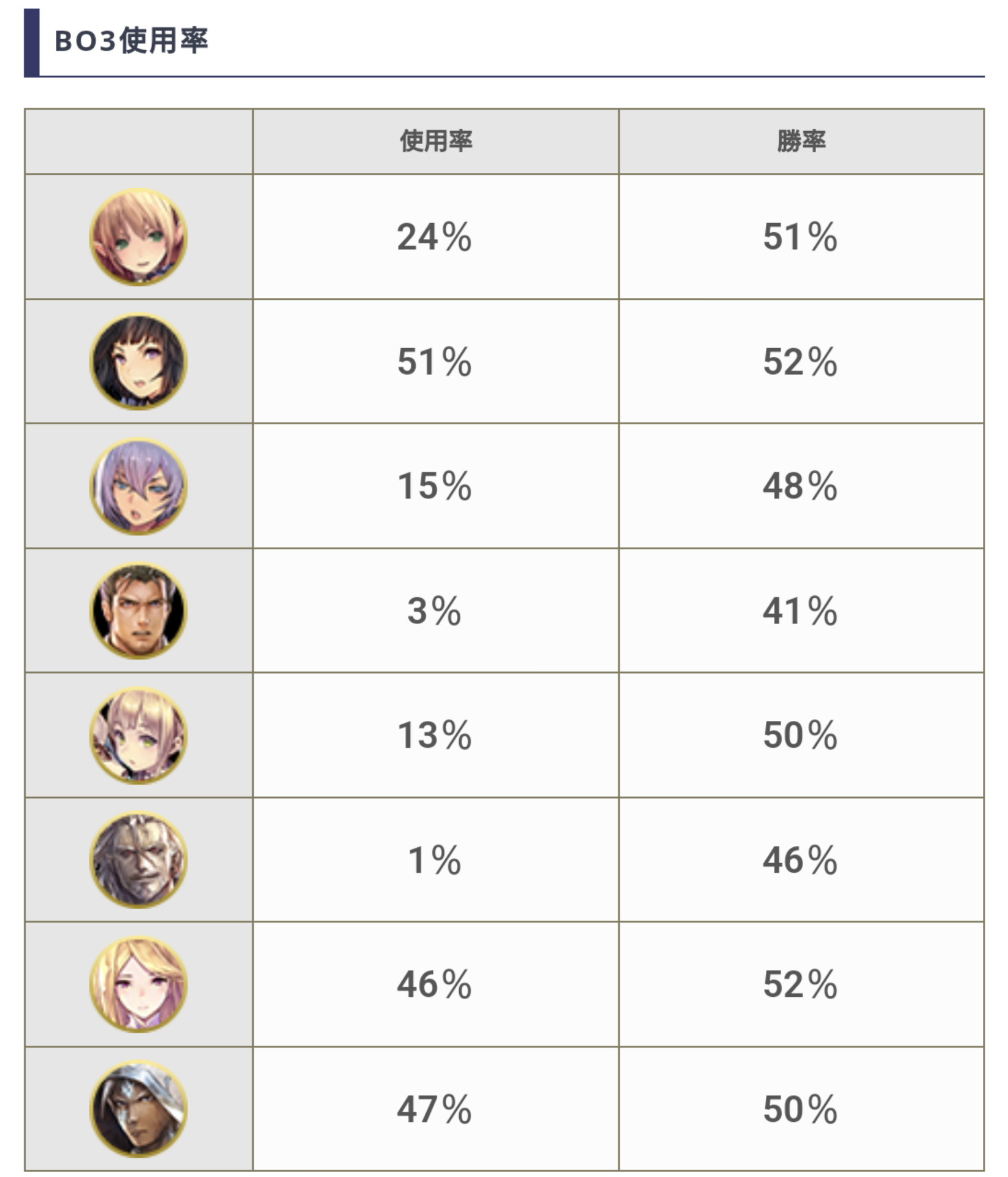
Task: Click the black-haired girl portrait icon
Action: coord(139,362)
